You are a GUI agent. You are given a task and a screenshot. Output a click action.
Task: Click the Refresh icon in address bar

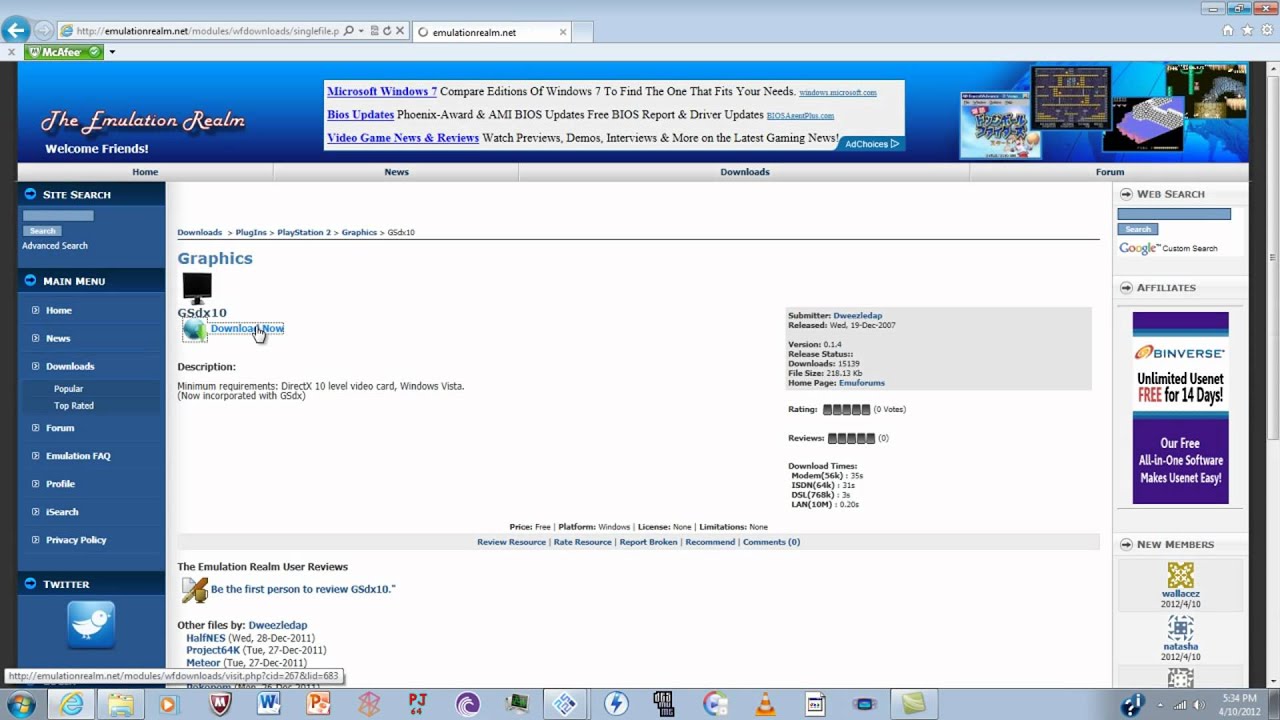coord(387,31)
